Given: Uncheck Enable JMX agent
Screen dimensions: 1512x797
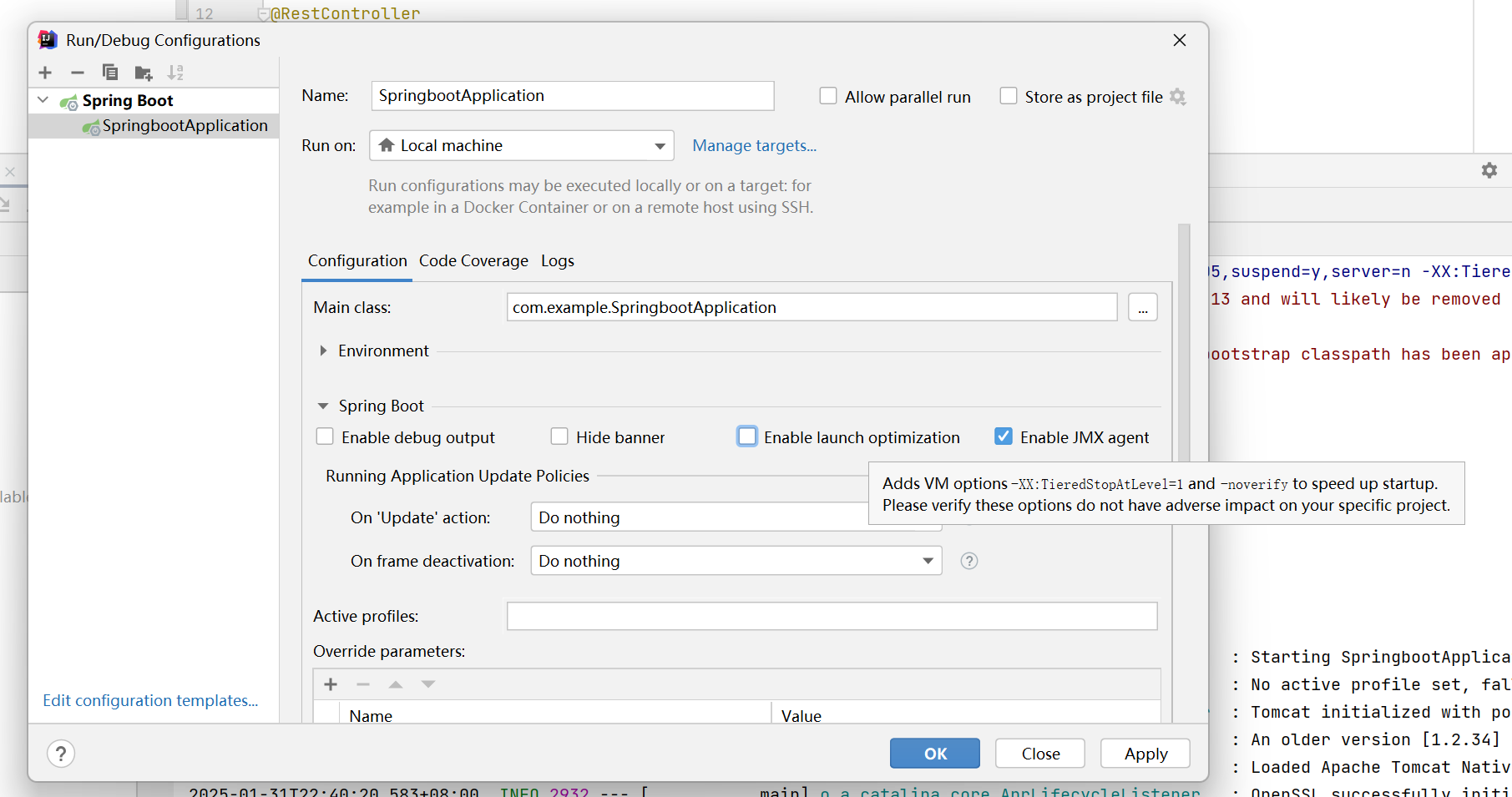Looking at the screenshot, I should pos(1004,436).
